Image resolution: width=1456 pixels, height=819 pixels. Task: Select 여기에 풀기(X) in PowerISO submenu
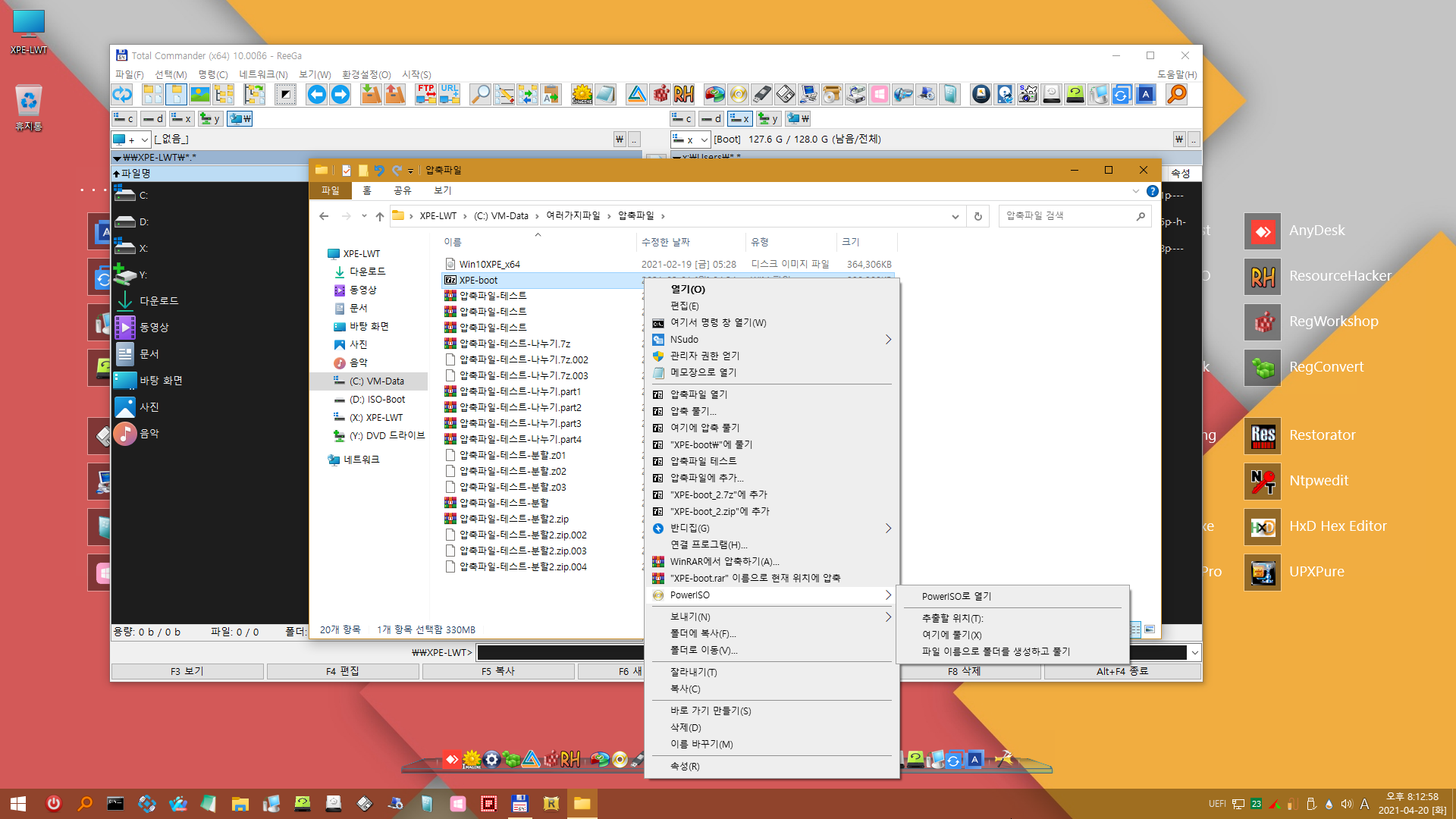[1012, 635]
